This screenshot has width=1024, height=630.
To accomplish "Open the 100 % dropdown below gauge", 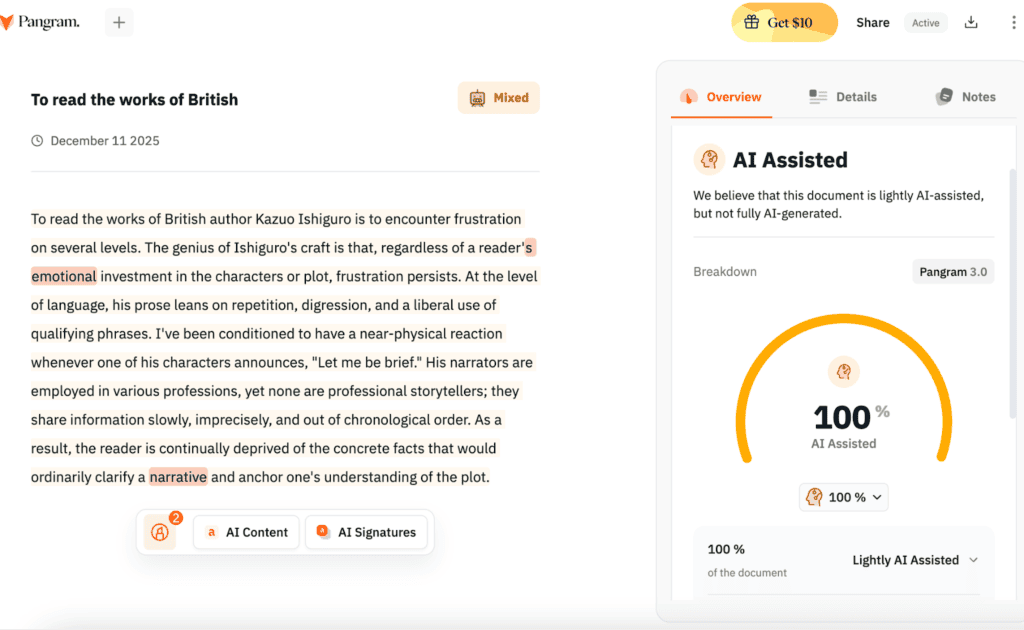I will tap(844, 497).
